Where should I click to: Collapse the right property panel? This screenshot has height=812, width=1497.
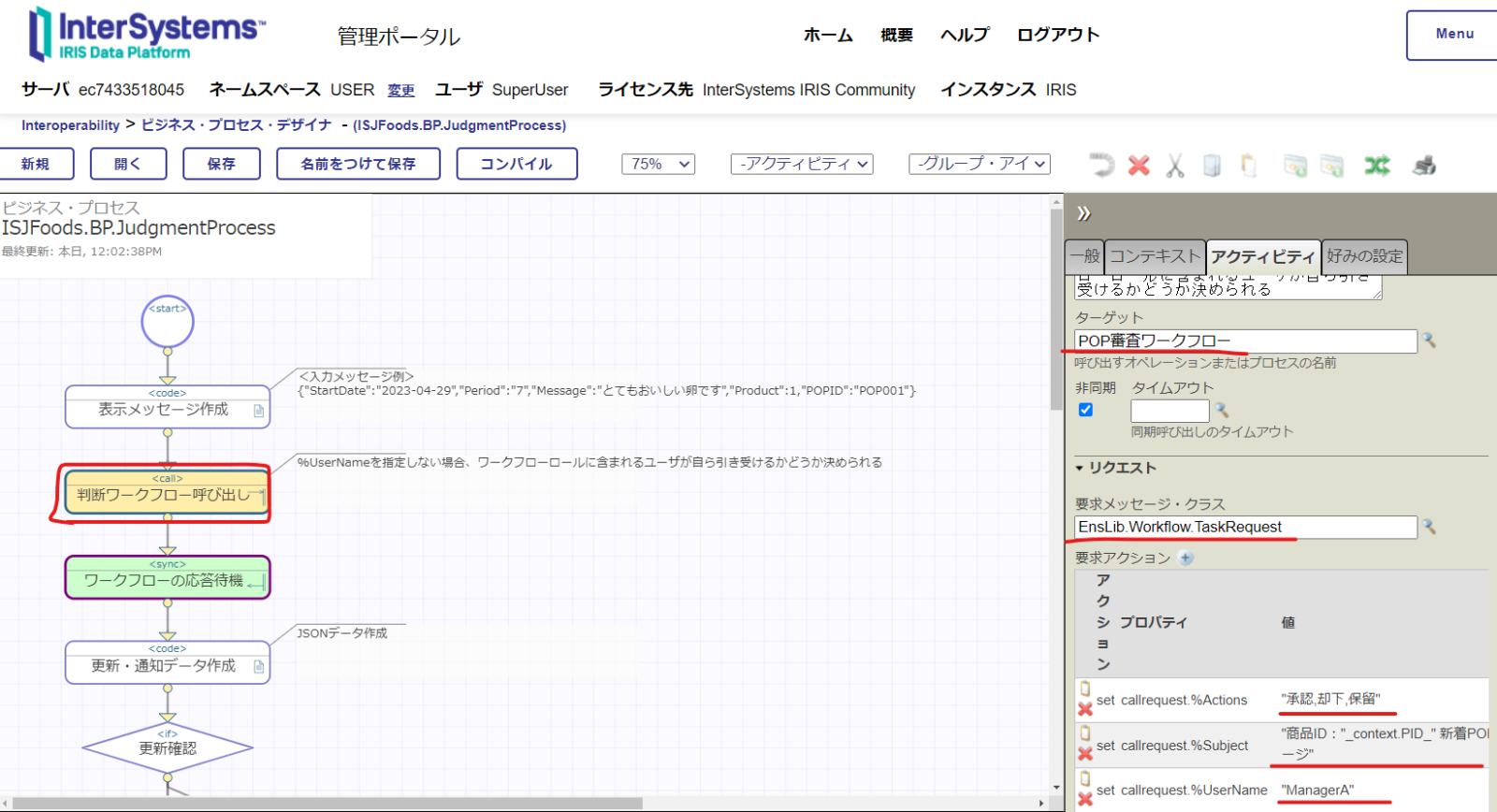point(1083,213)
